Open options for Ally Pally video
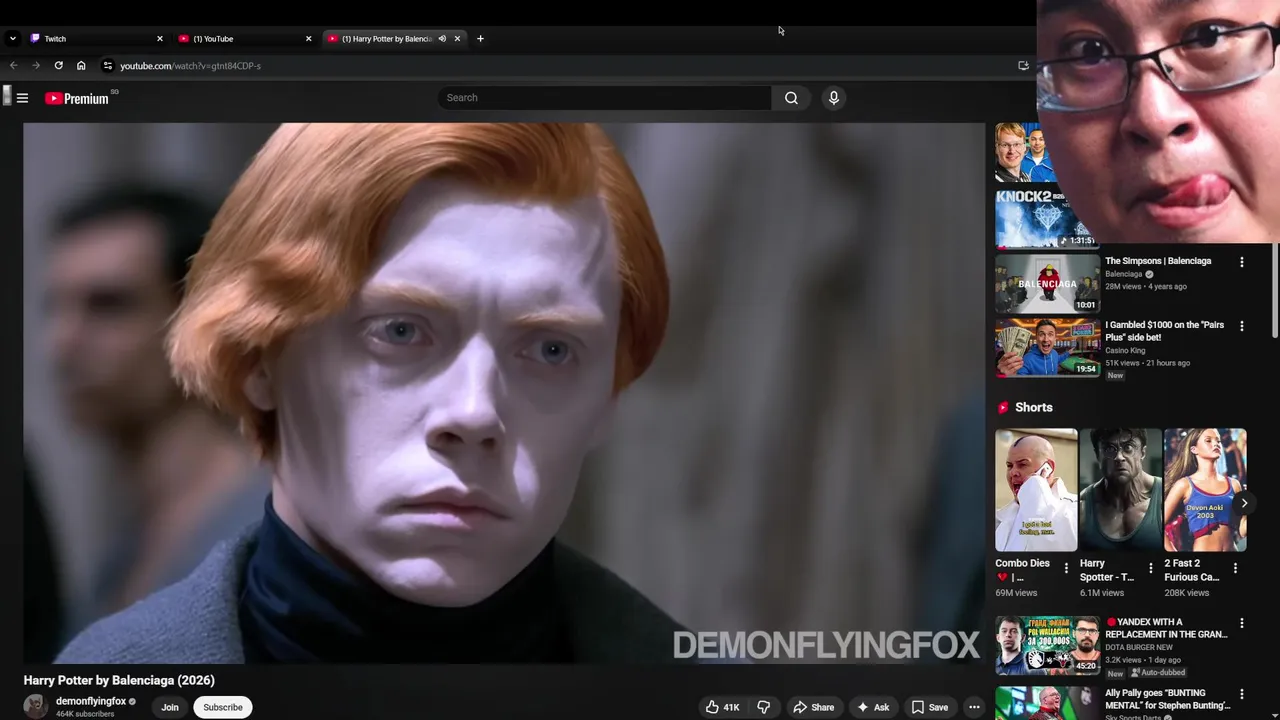 coord(1242,694)
